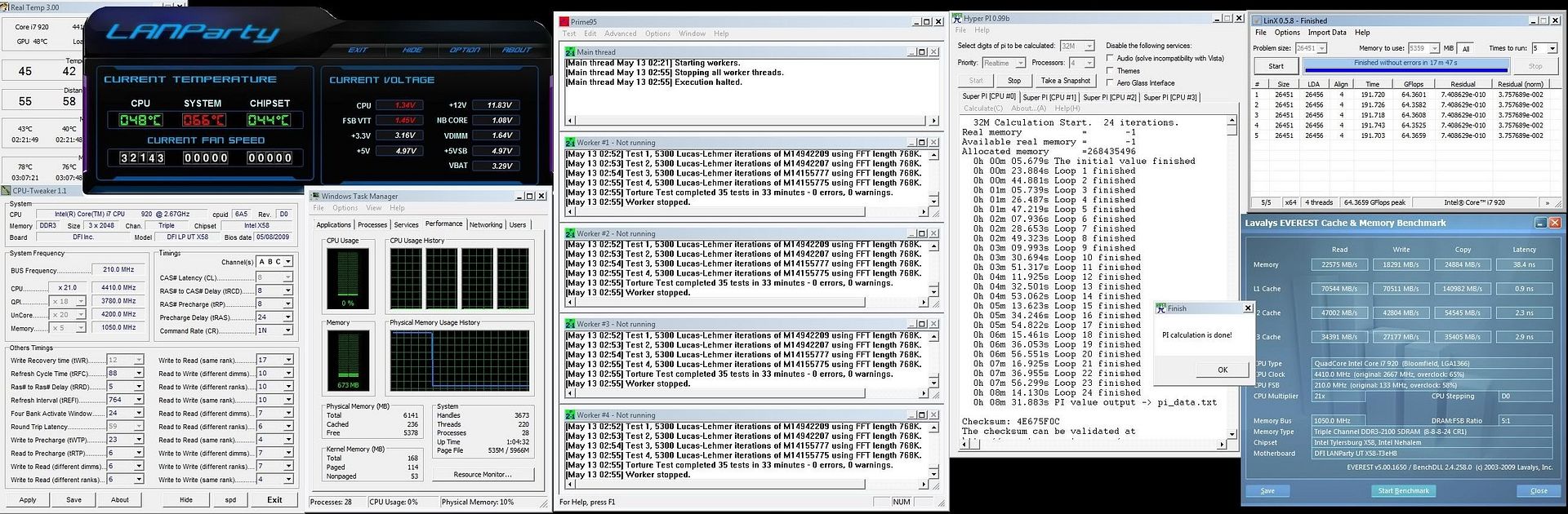Click OPTION in the LANParty panel
Image resolution: width=1568 pixels, height=514 pixels.
click(x=465, y=50)
